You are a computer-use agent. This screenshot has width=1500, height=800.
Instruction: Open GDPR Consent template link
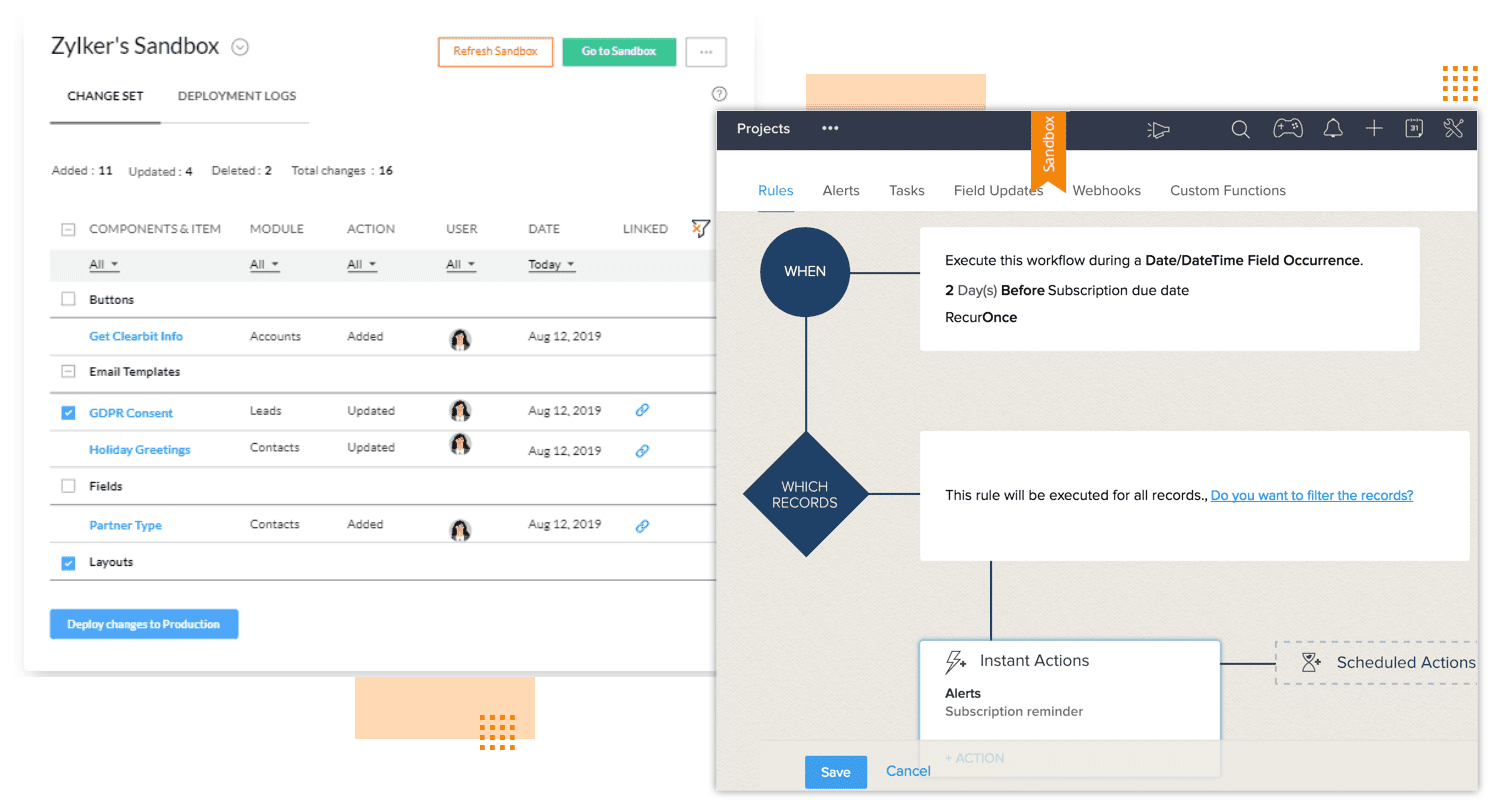pos(131,412)
